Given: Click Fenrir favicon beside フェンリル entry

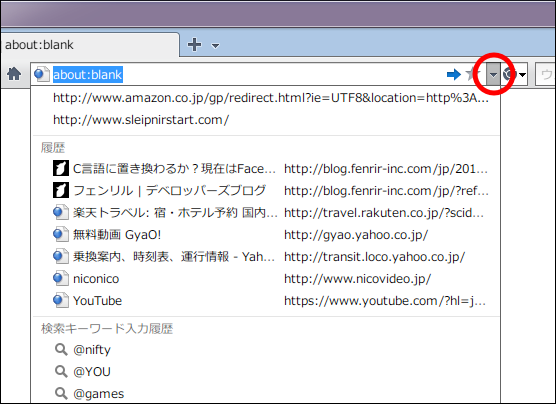Looking at the screenshot, I should pyautogui.click(x=61, y=190).
